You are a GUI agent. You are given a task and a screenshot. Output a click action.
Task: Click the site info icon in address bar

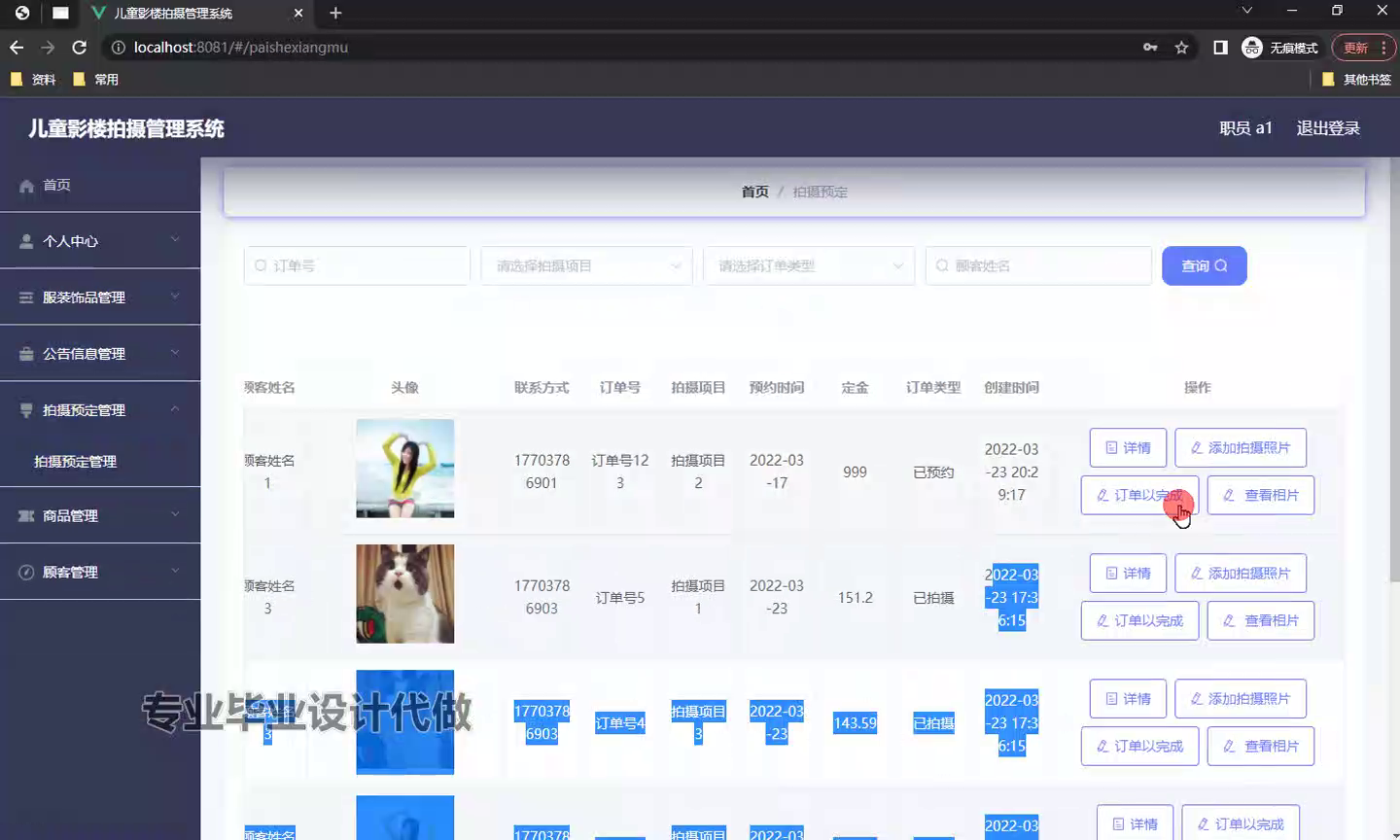pyautogui.click(x=118, y=47)
